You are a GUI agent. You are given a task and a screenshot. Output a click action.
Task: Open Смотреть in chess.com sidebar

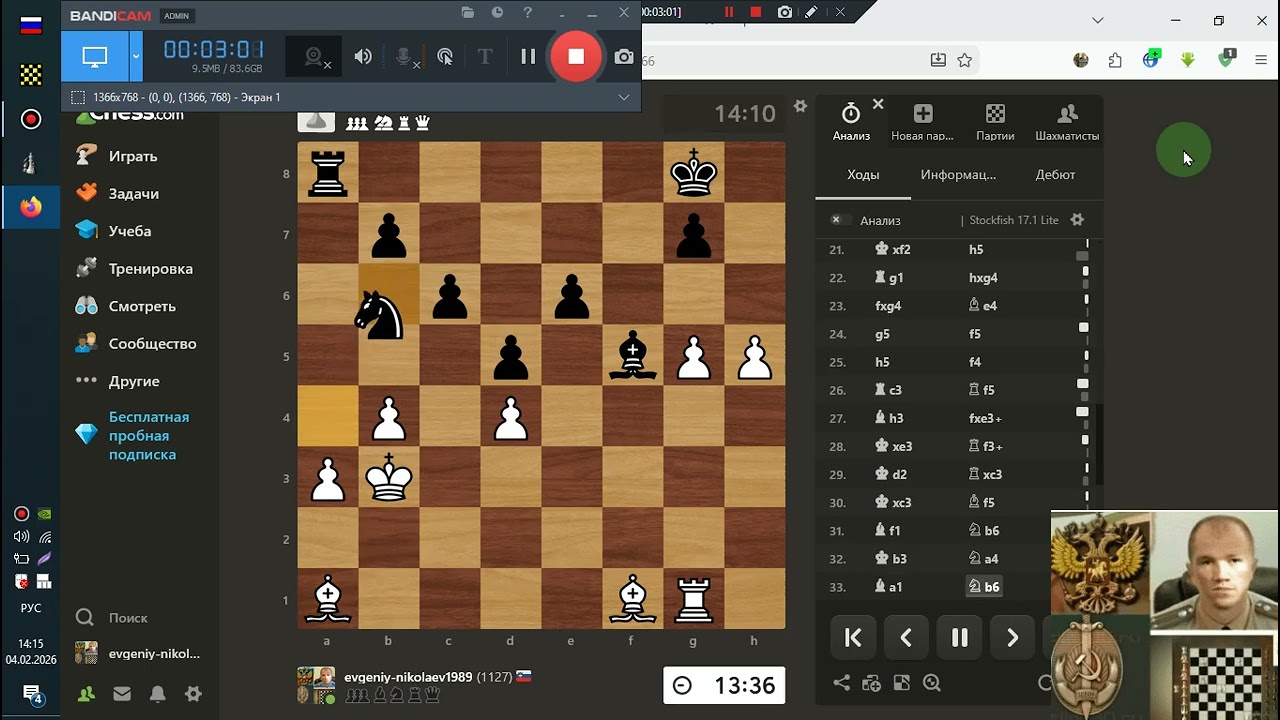click(142, 306)
